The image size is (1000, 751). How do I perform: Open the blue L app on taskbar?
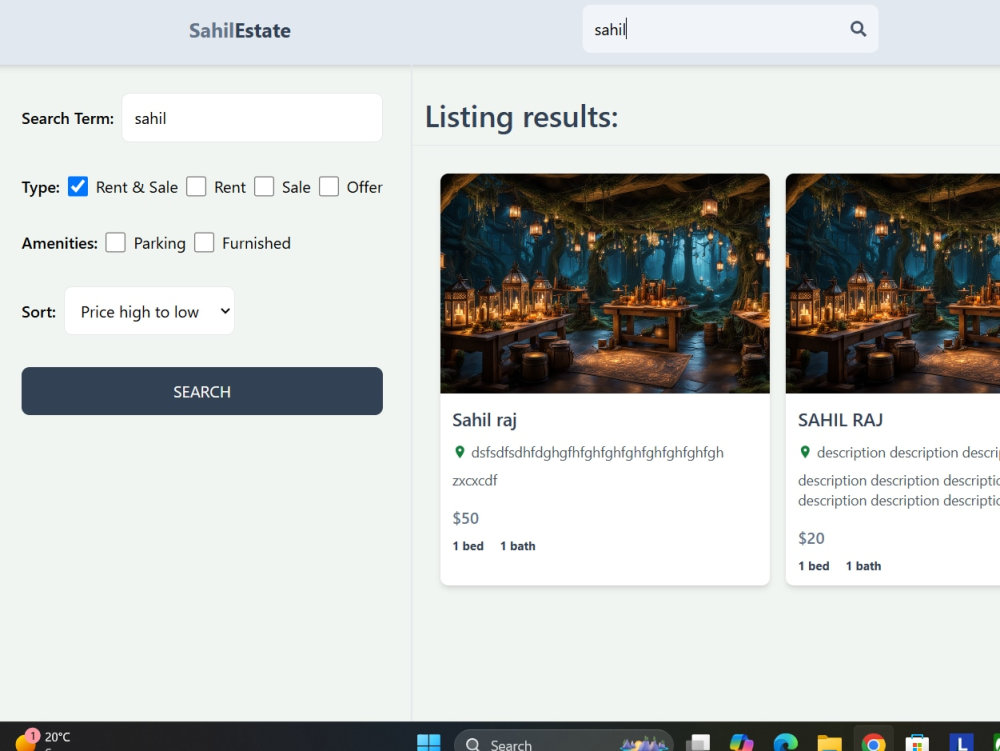tap(960, 743)
